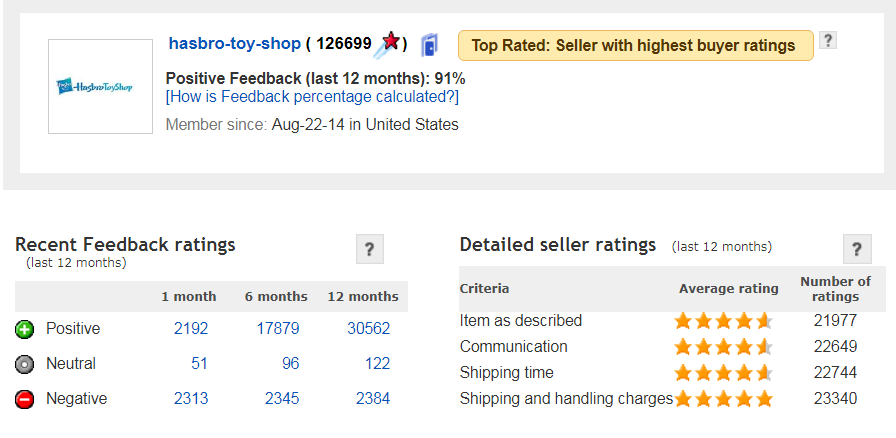Click the HasbroToyShop logo thumbnail
The height and width of the screenshot is (438, 896).
click(x=101, y=86)
